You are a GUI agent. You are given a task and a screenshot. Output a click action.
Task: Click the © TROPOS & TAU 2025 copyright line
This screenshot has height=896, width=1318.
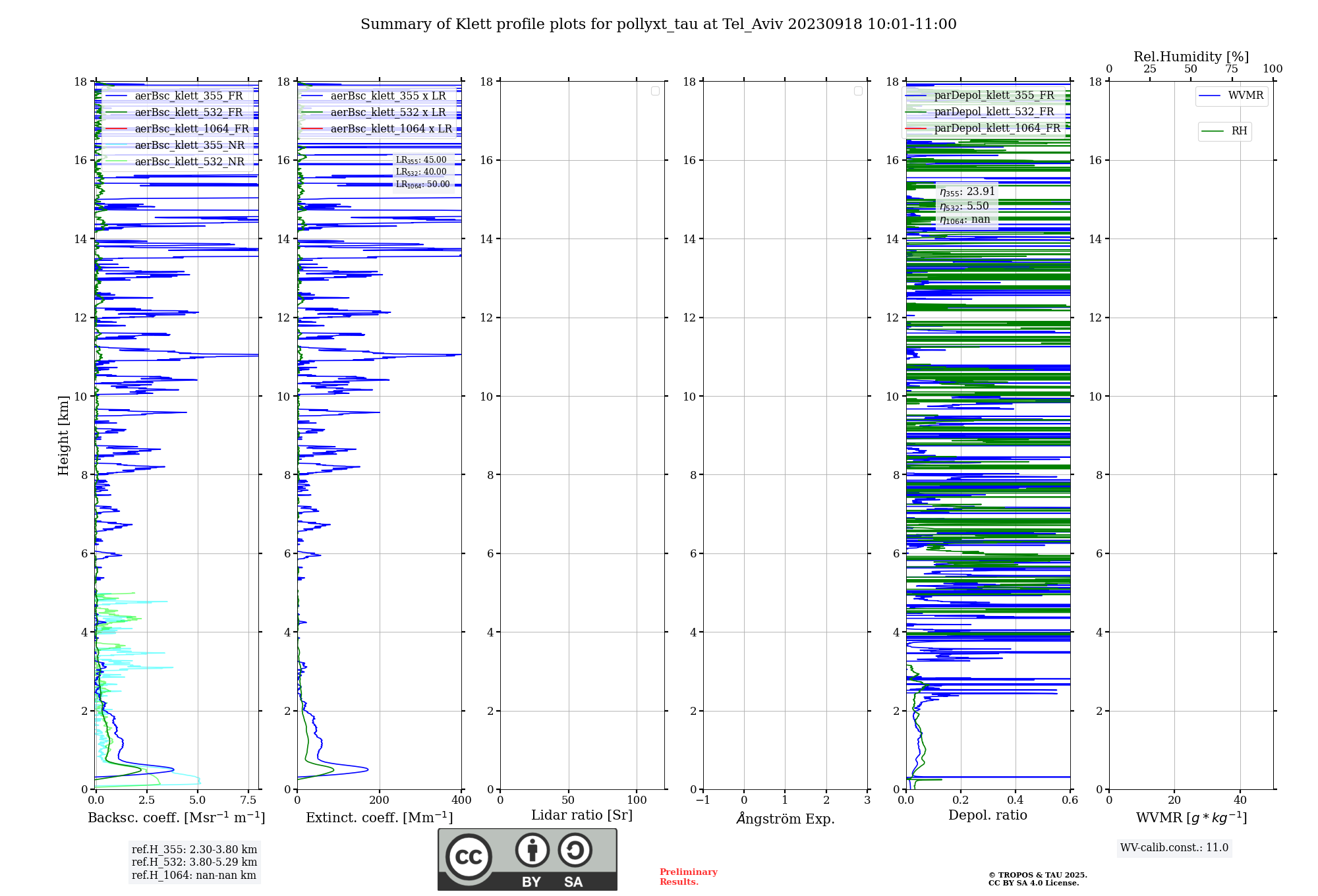1038,876
